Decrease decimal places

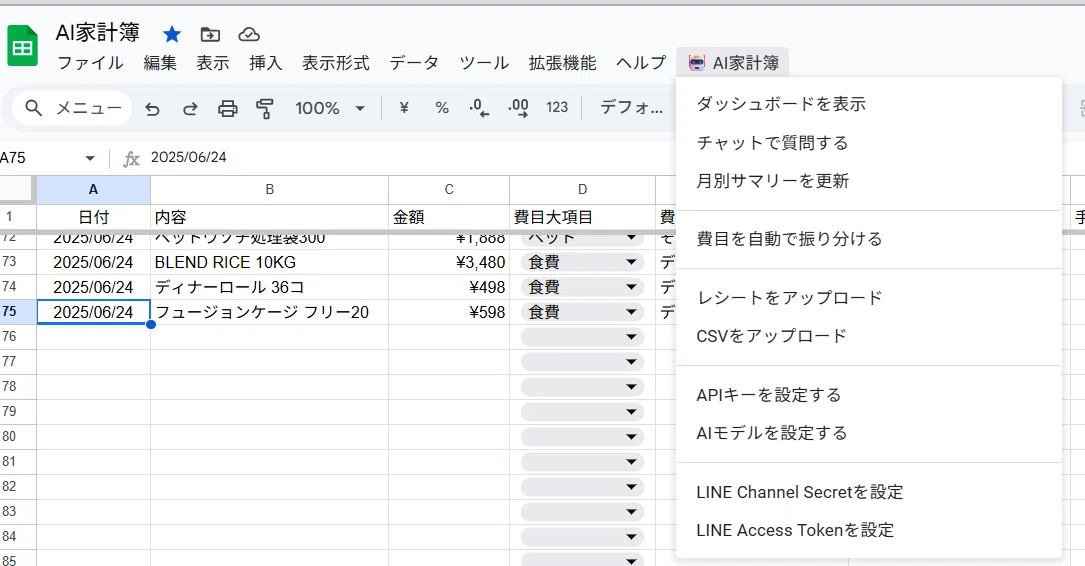pos(479,108)
